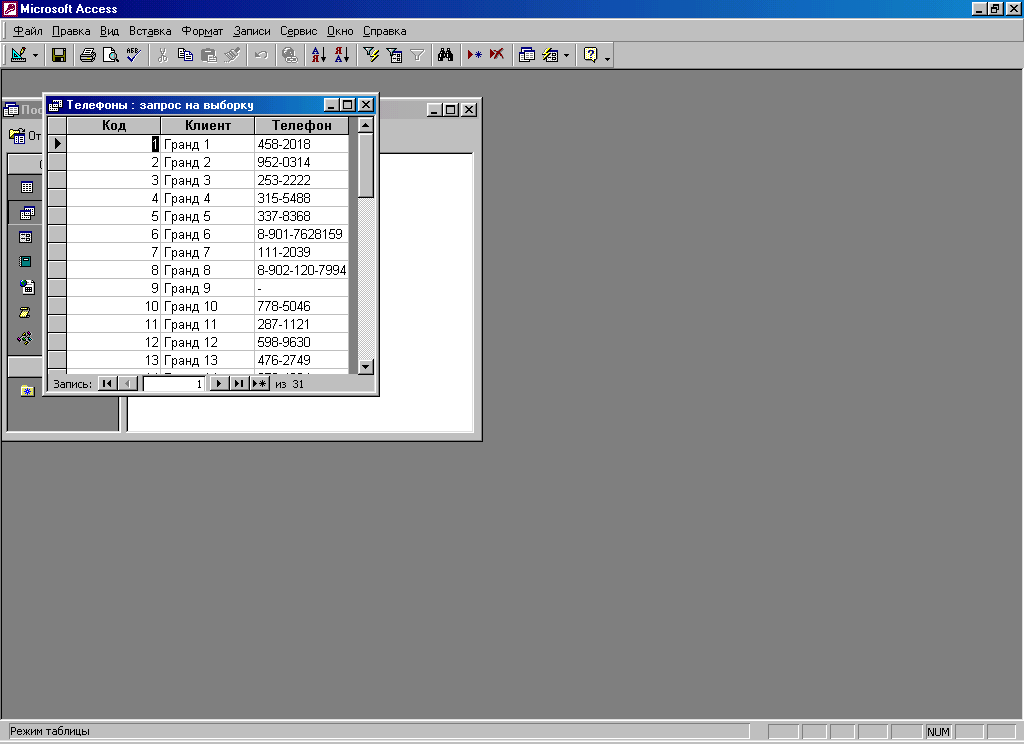Click the New Record toolbar icon

[474, 55]
